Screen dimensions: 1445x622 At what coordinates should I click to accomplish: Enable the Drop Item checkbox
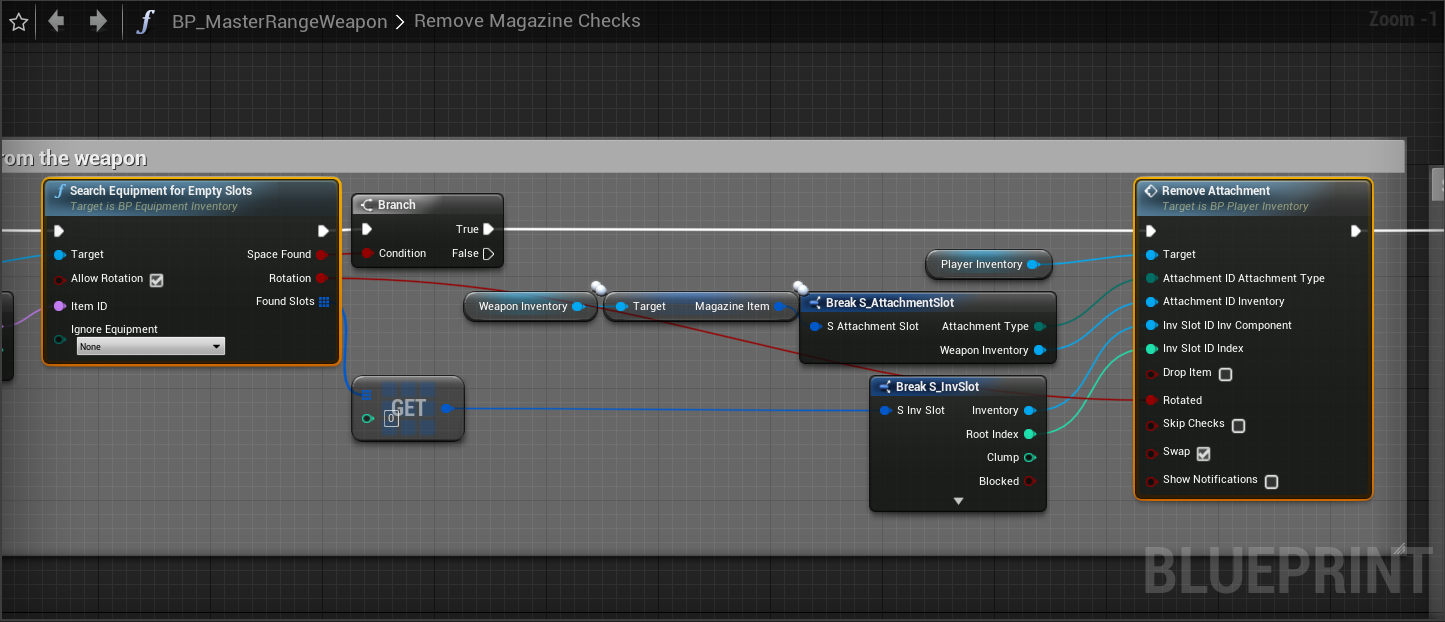point(1225,374)
